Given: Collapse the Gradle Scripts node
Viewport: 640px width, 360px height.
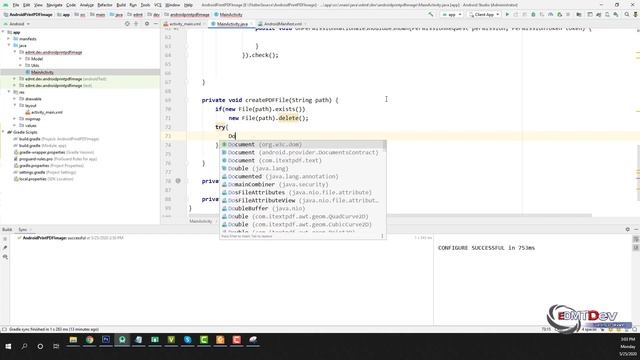Looking at the screenshot, I should coord(3,132).
